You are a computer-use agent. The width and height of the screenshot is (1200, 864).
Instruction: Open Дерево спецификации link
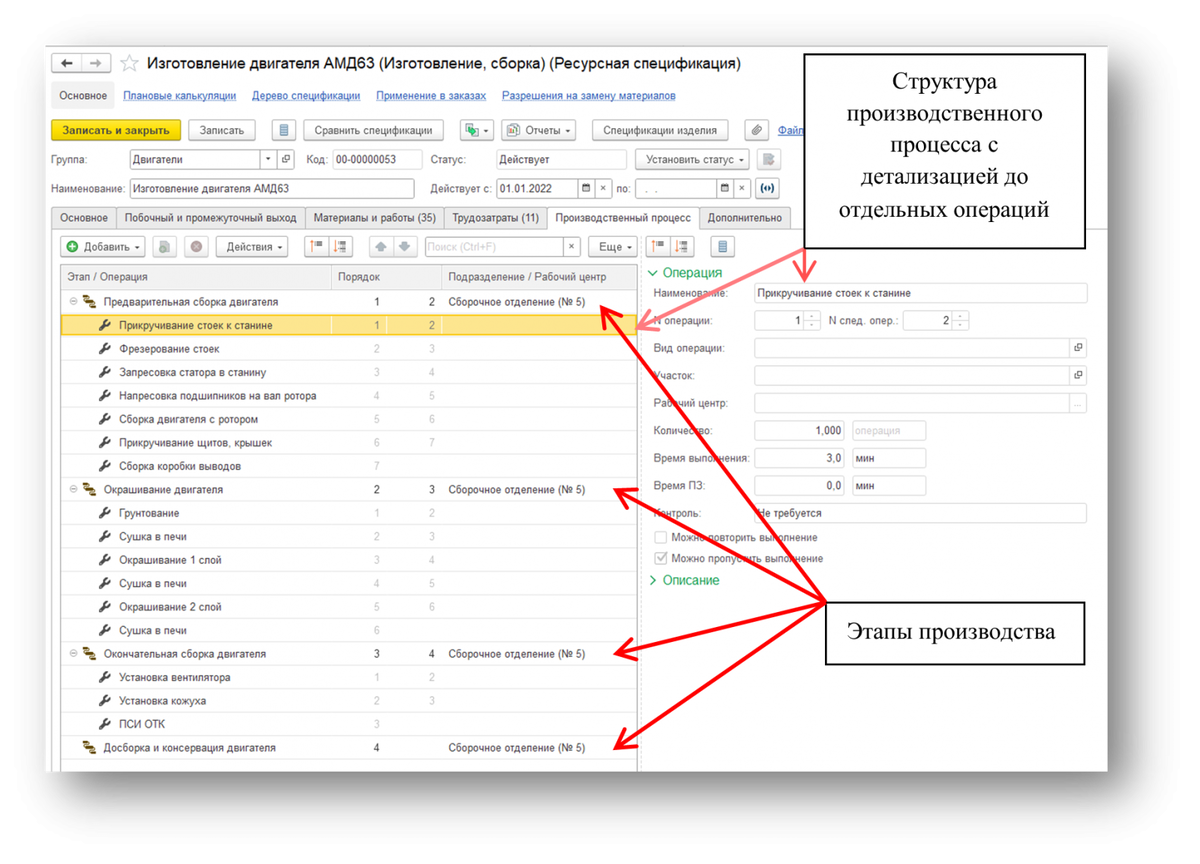(306, 96)
